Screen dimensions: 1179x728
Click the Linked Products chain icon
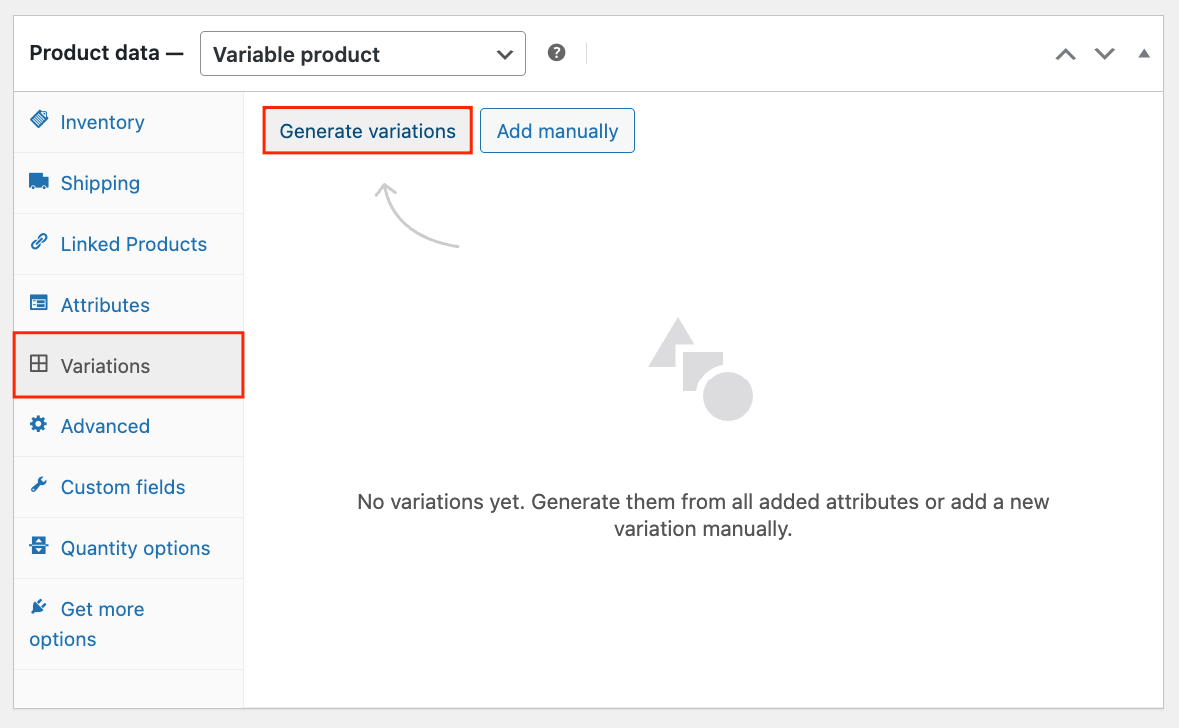(x=39, y=241)
